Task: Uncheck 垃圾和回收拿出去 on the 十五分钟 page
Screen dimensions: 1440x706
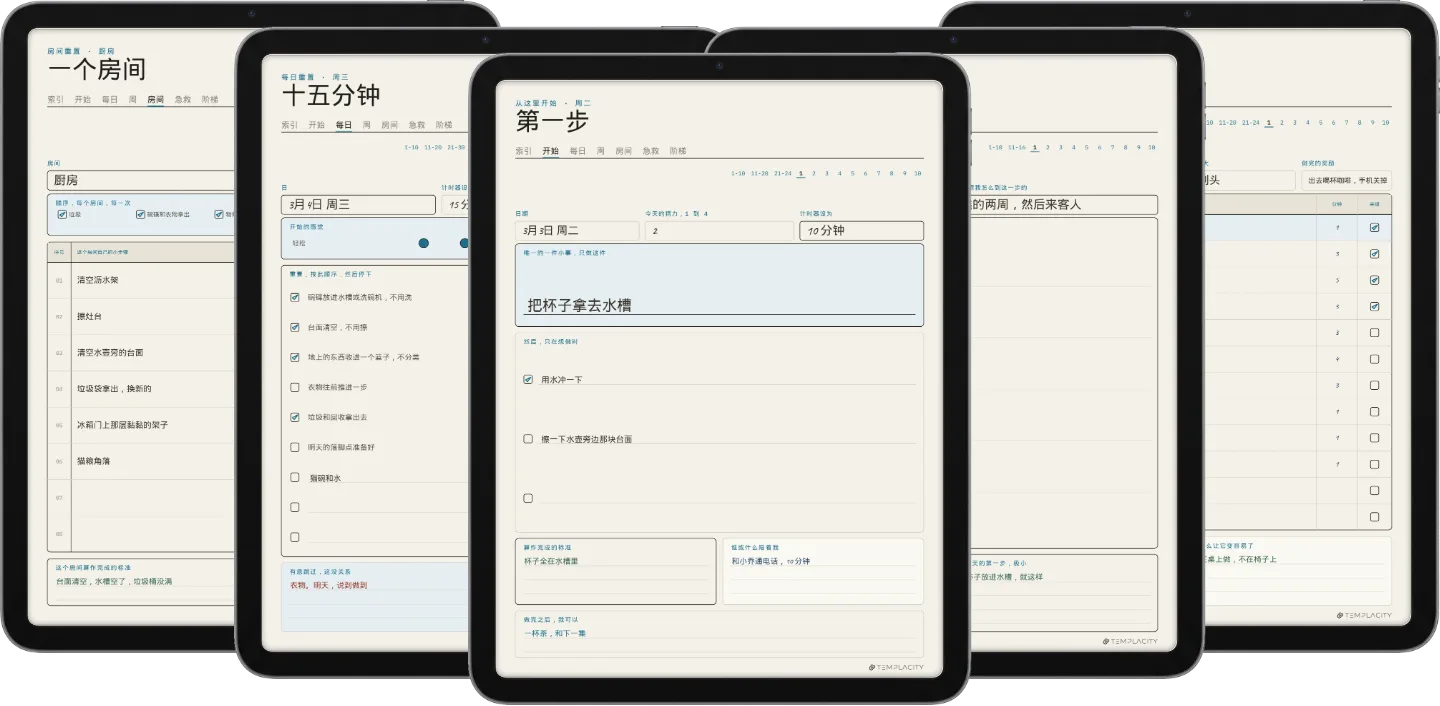Action: [295, 417]
